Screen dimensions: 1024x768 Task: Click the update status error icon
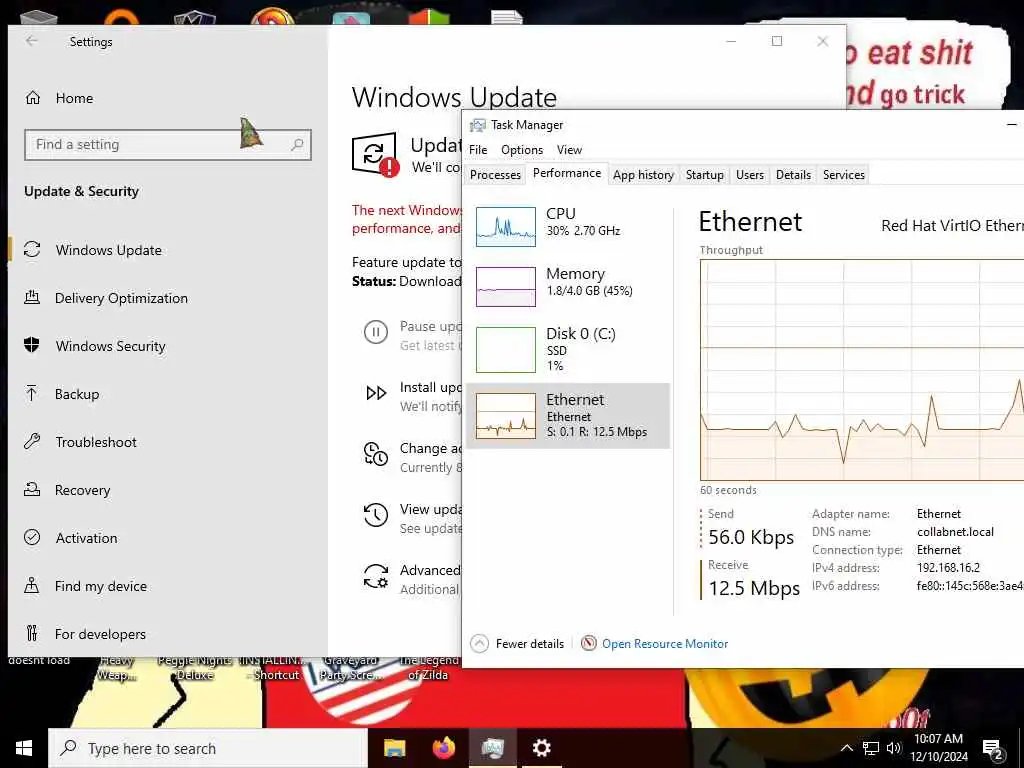[389, 168]
